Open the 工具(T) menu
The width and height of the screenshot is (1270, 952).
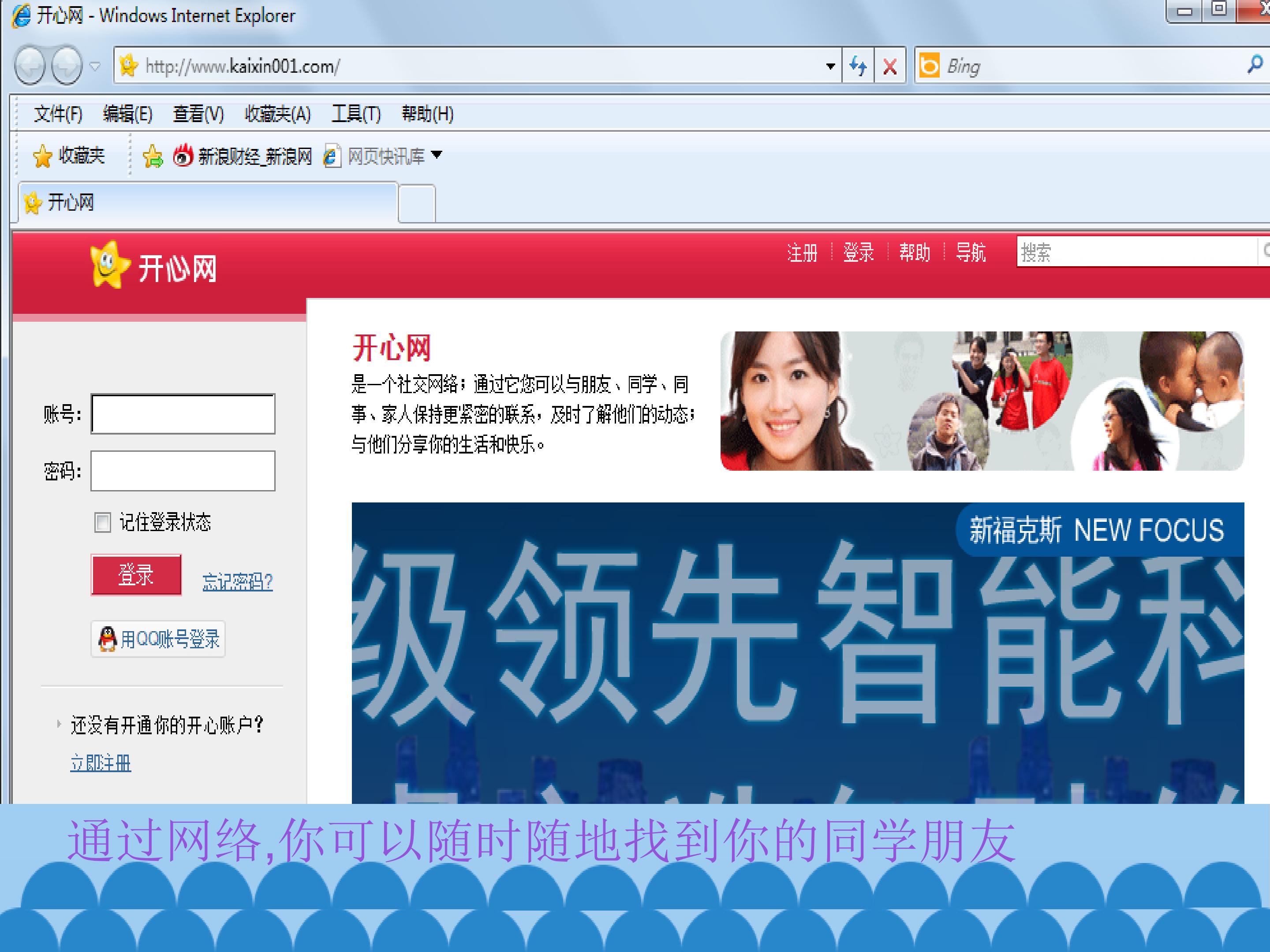[356, 114]
